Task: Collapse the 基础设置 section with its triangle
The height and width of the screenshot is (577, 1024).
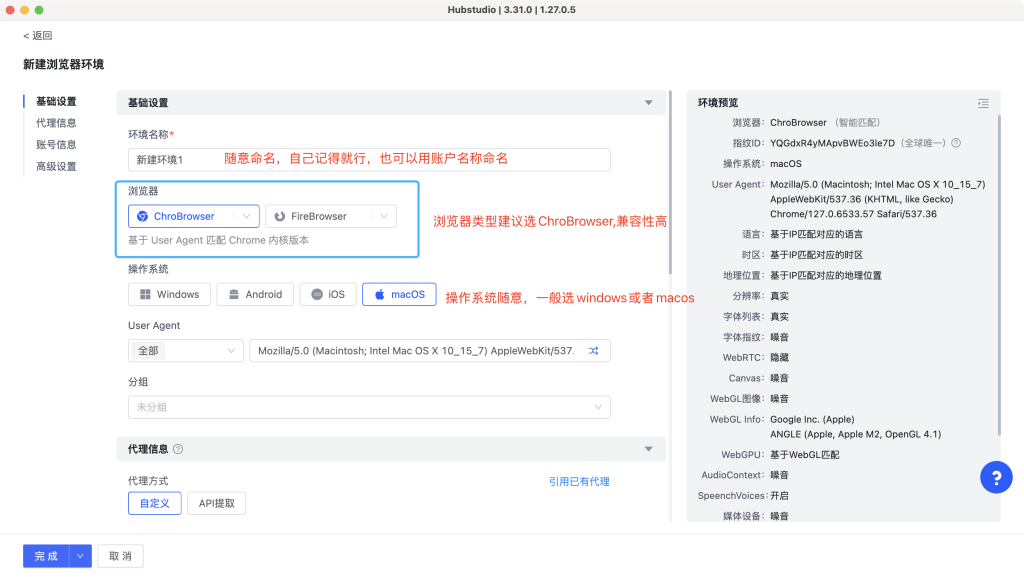Action: tap(648, 103)
